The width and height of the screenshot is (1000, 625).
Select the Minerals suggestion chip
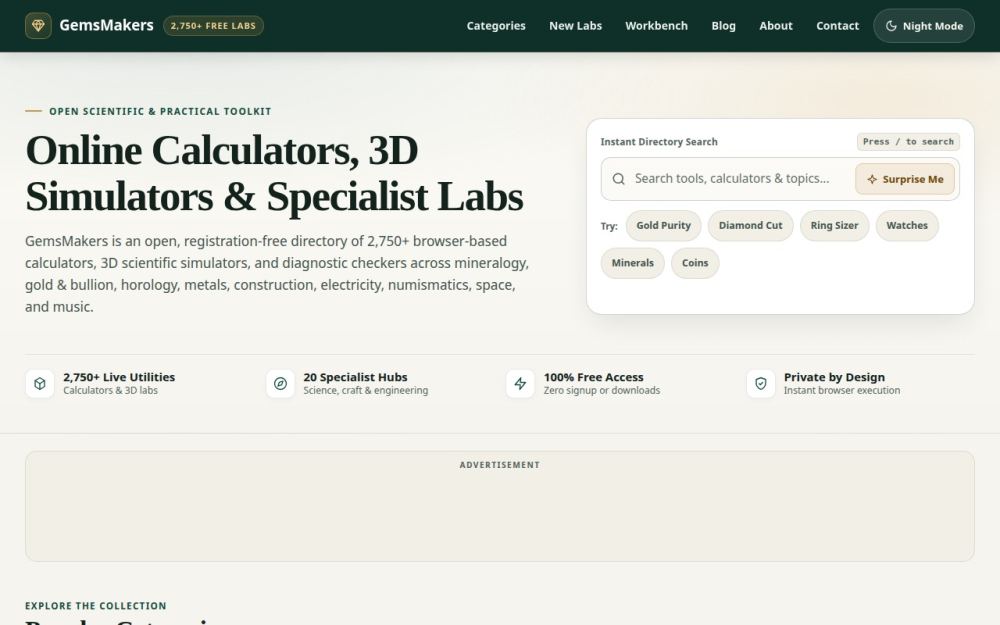(x=633, y=263)
